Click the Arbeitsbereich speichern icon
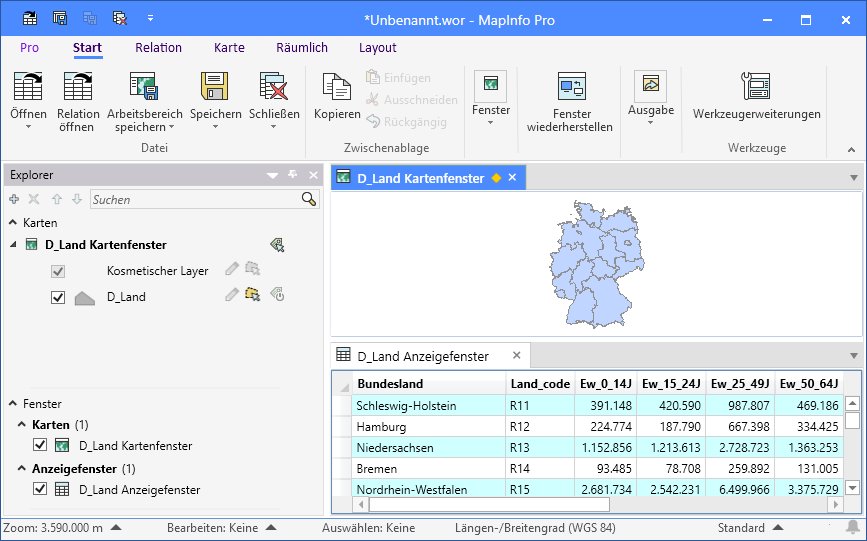 pyautogui.click(x=144, y=86)
